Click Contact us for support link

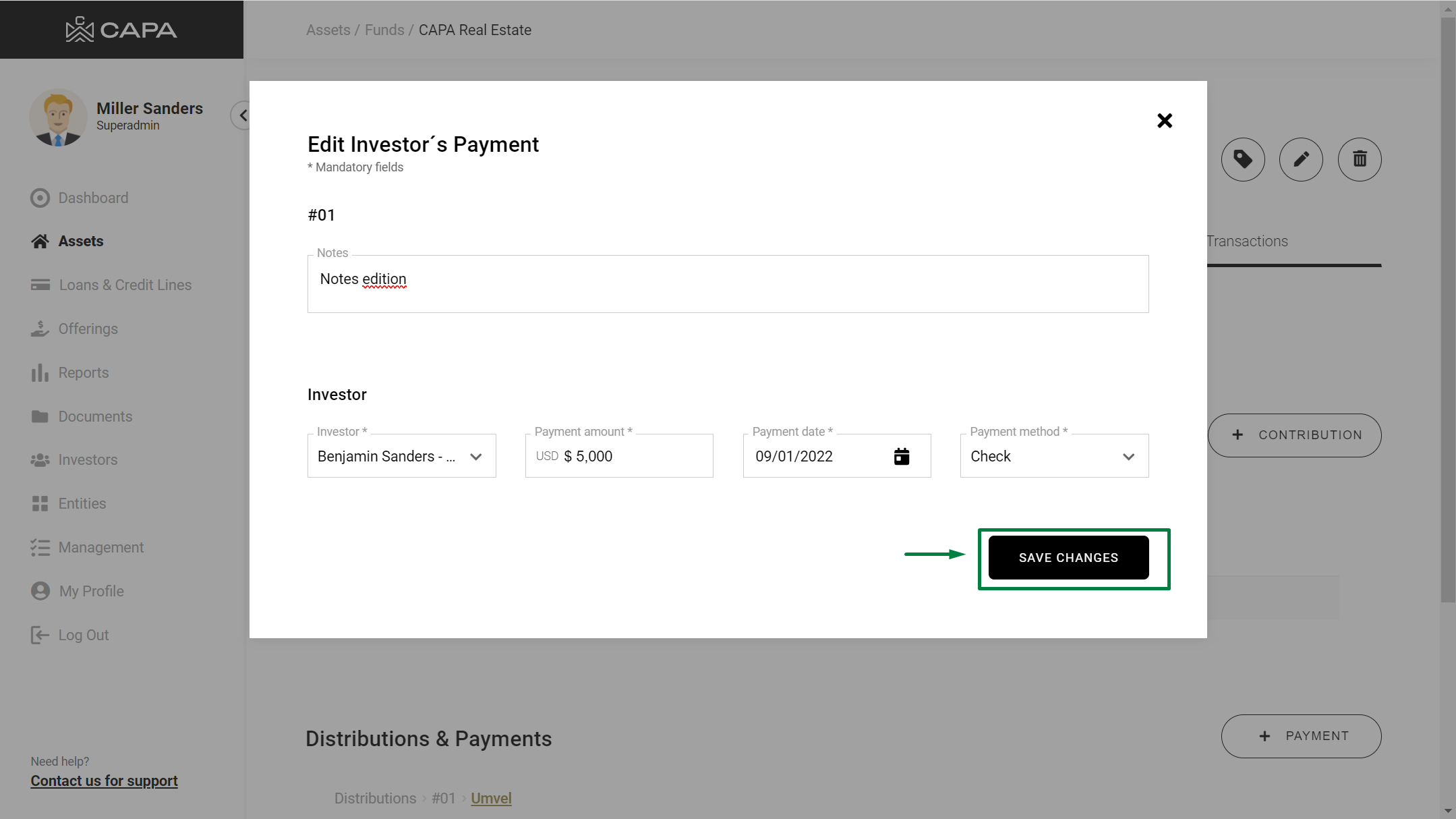pos(104,781)
